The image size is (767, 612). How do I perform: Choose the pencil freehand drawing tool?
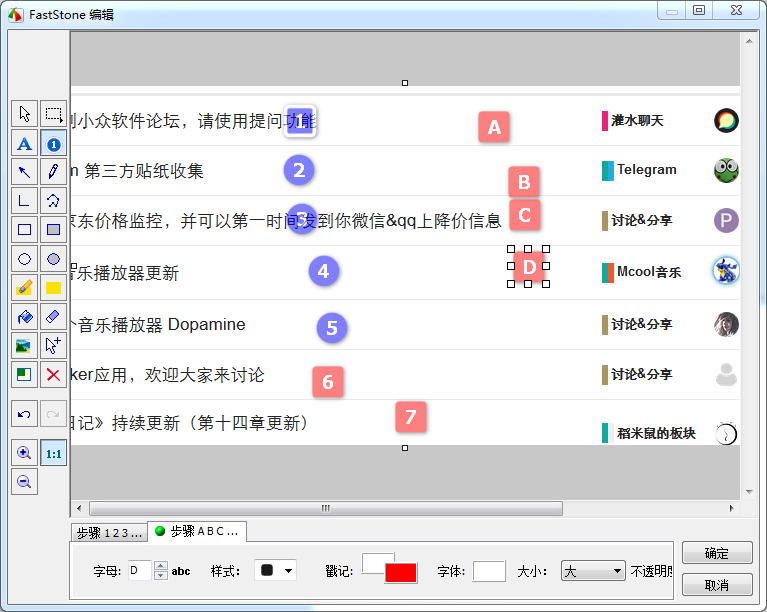[54, 172]
